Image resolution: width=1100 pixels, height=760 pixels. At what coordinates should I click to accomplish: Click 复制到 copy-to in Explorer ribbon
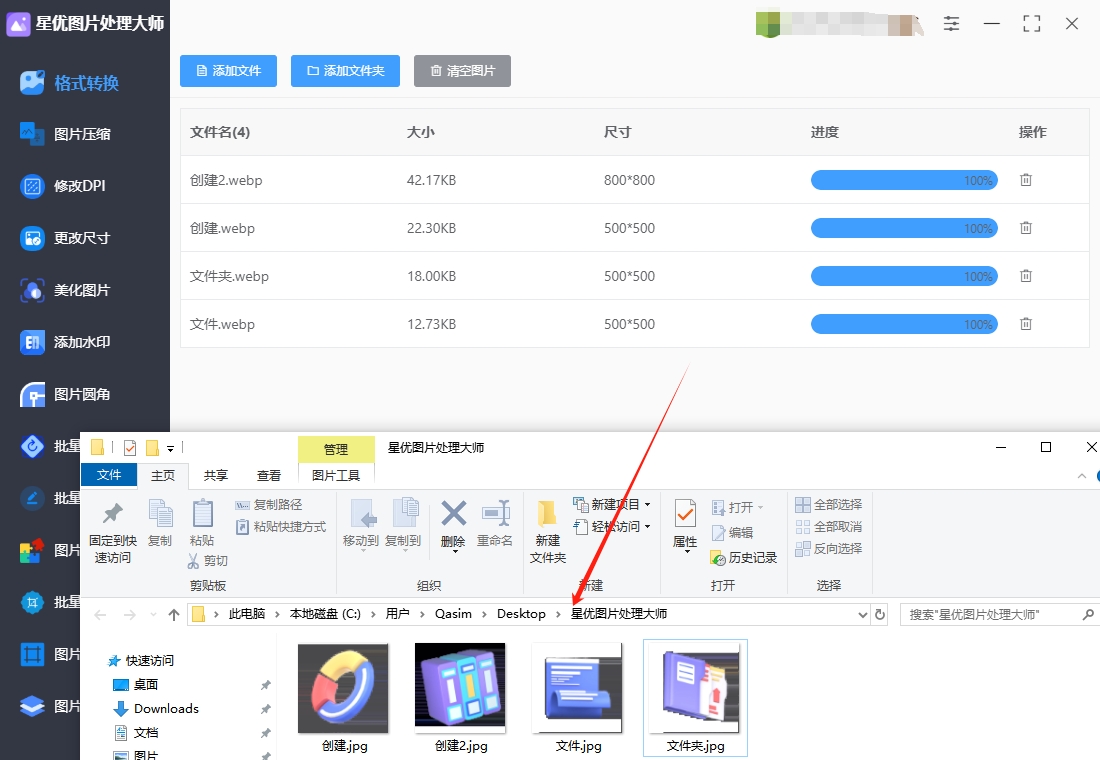403,525
